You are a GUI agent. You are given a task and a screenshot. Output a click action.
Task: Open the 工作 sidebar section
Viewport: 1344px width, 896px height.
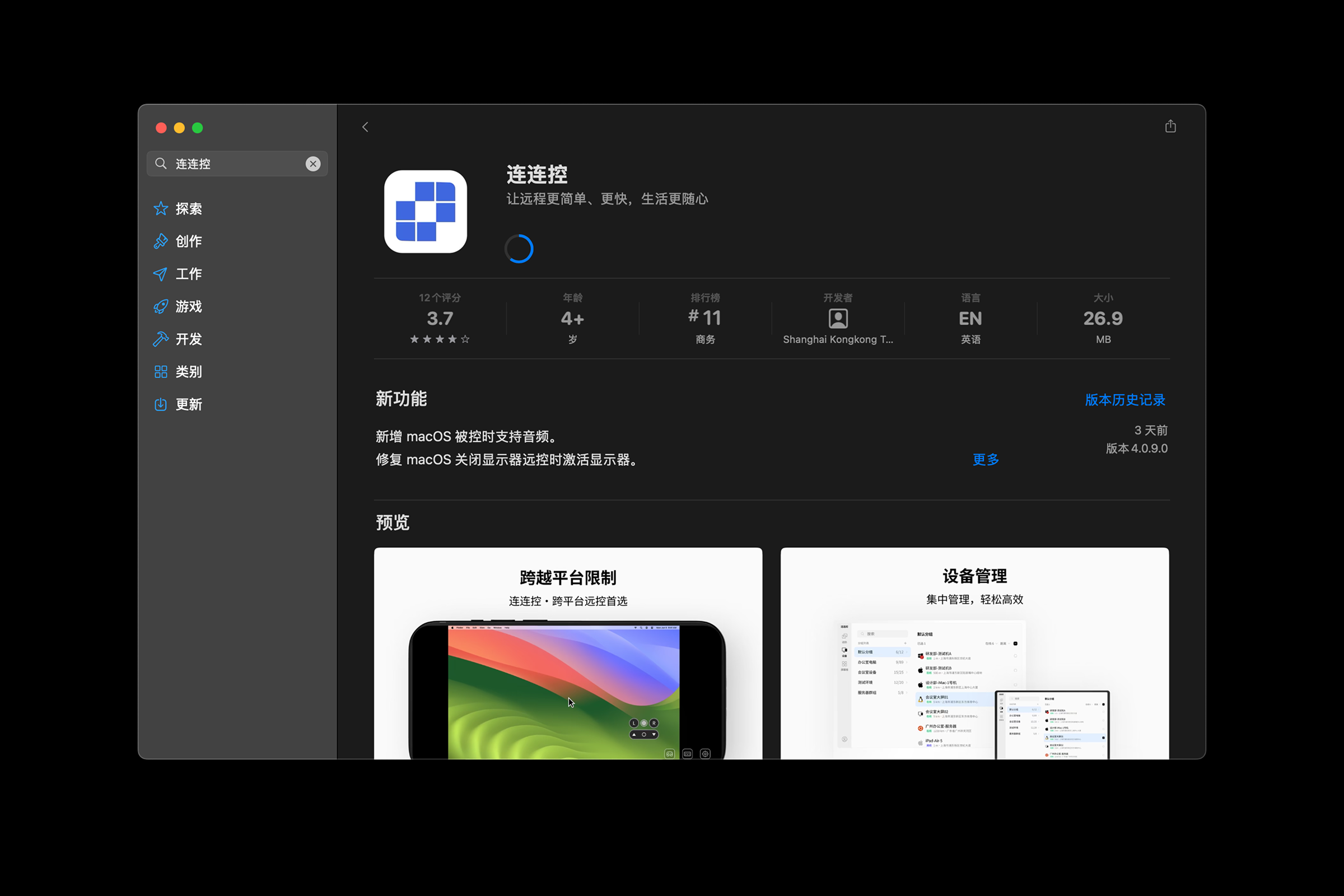click(x=237, y=274)
